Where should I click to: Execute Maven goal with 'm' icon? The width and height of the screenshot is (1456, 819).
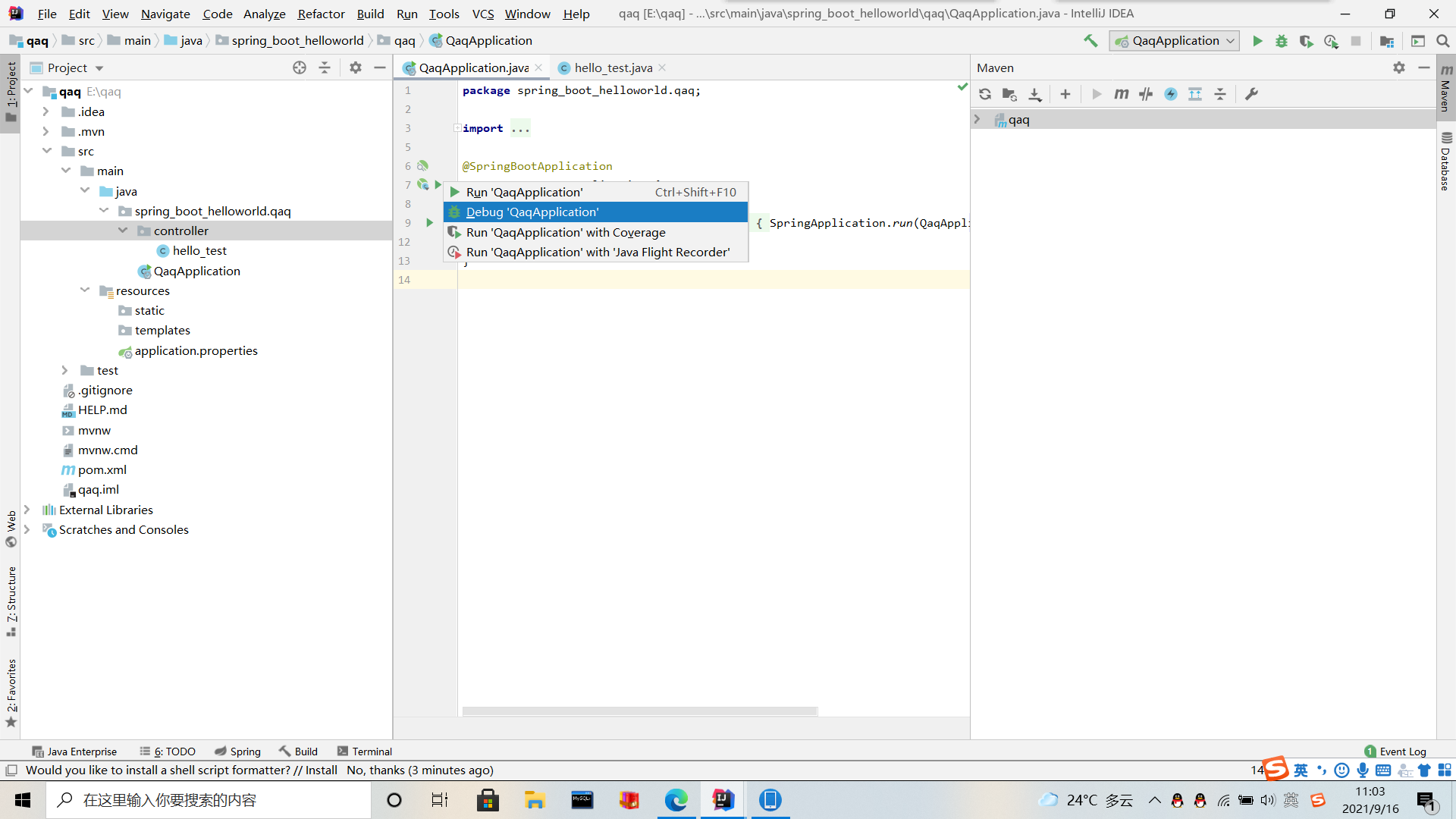1121,94
